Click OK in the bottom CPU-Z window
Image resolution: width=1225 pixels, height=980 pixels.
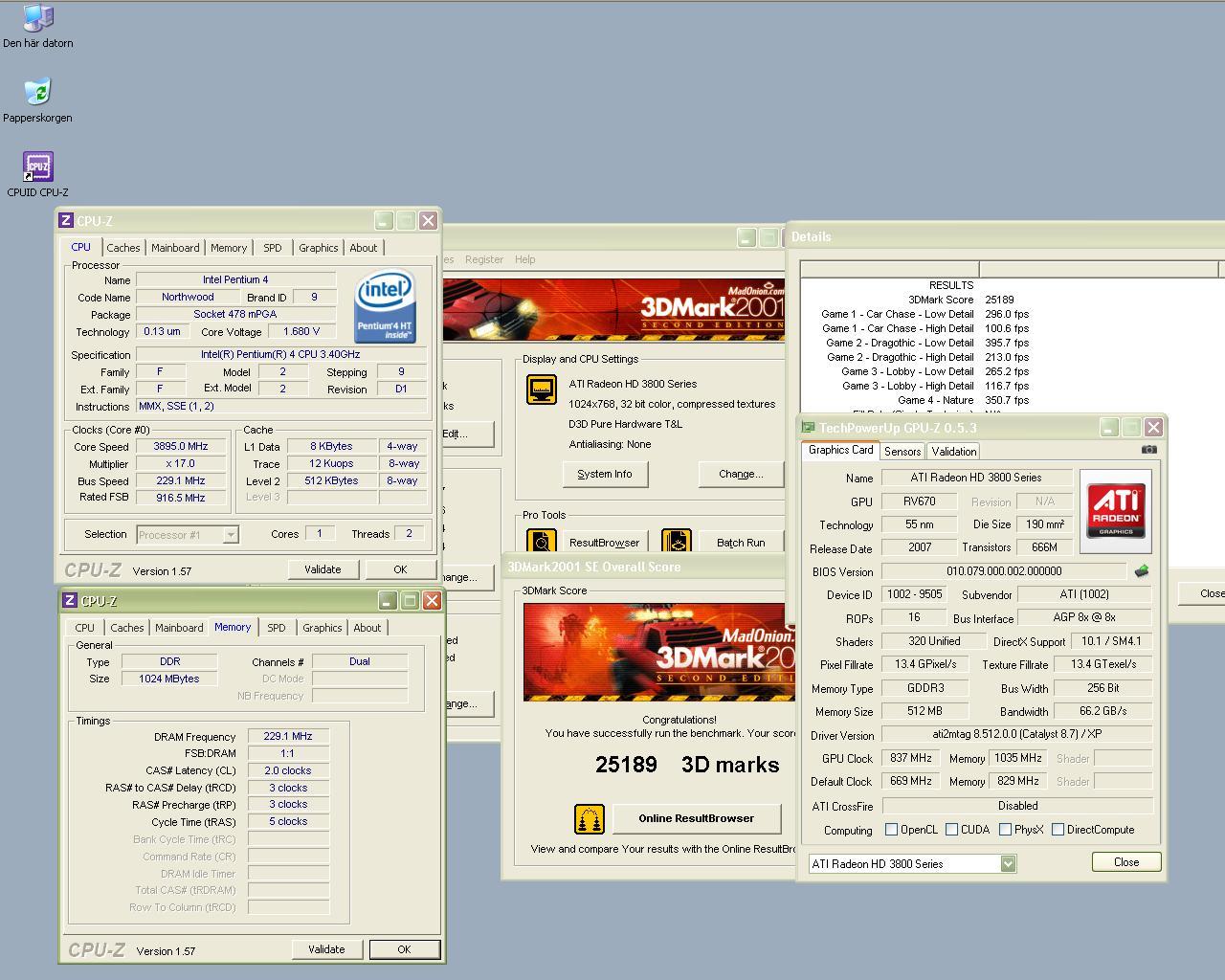tap(404, 949)
